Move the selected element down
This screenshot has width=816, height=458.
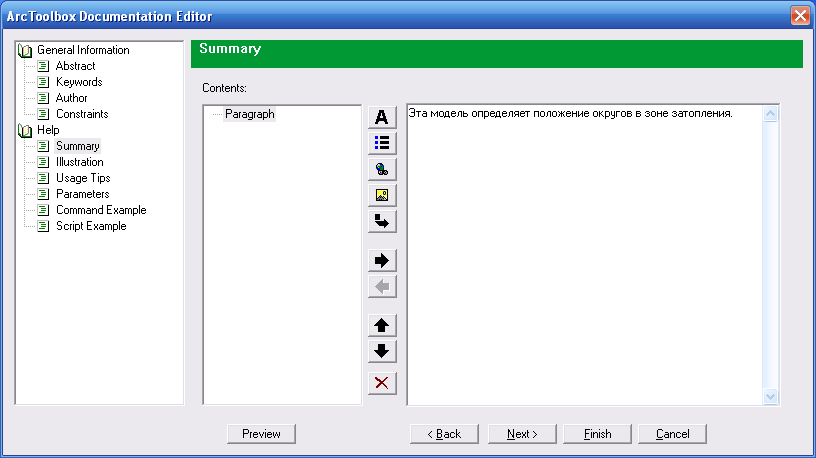click(382, 351)
